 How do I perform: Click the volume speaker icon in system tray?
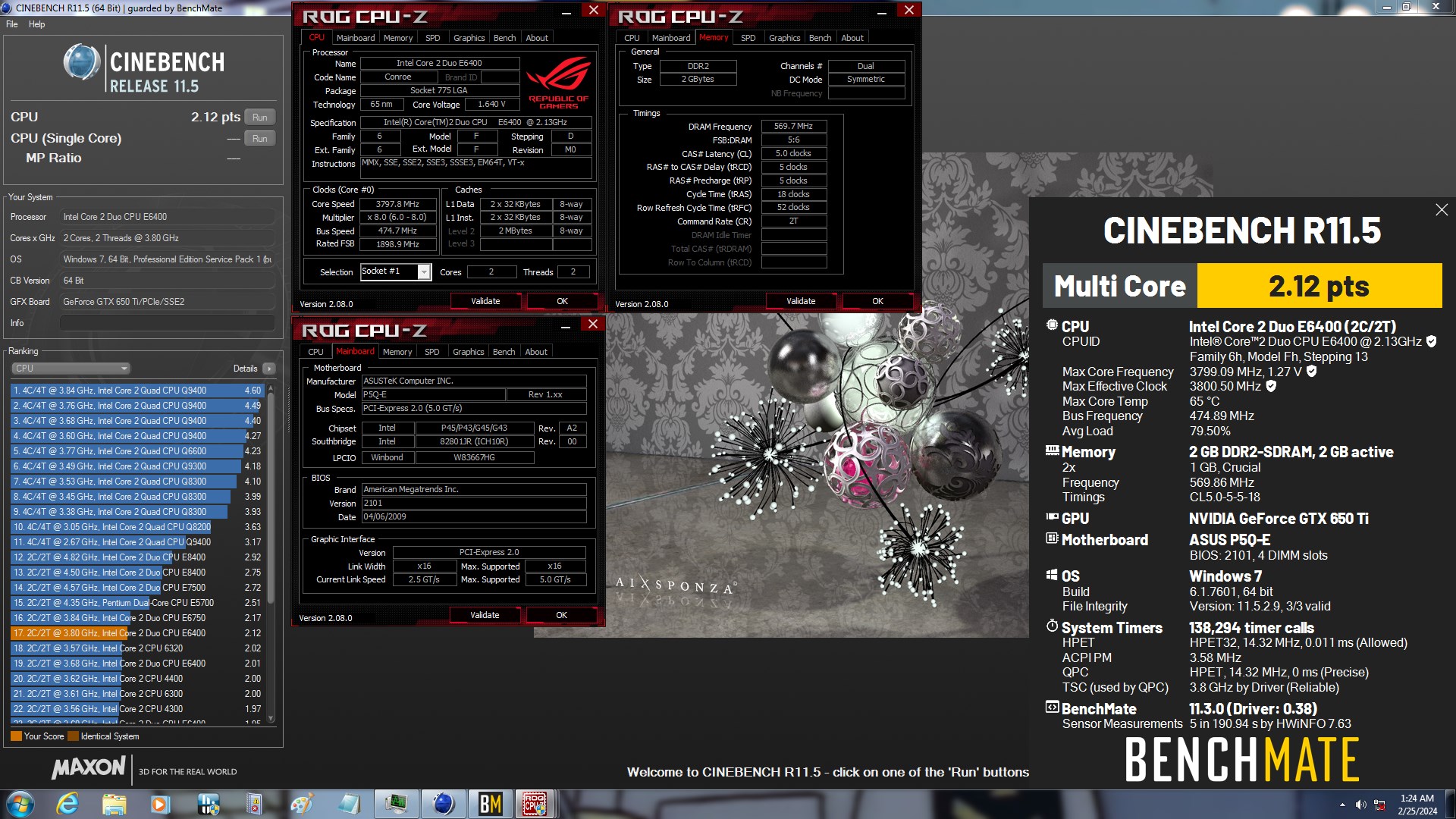[1361, 805]
